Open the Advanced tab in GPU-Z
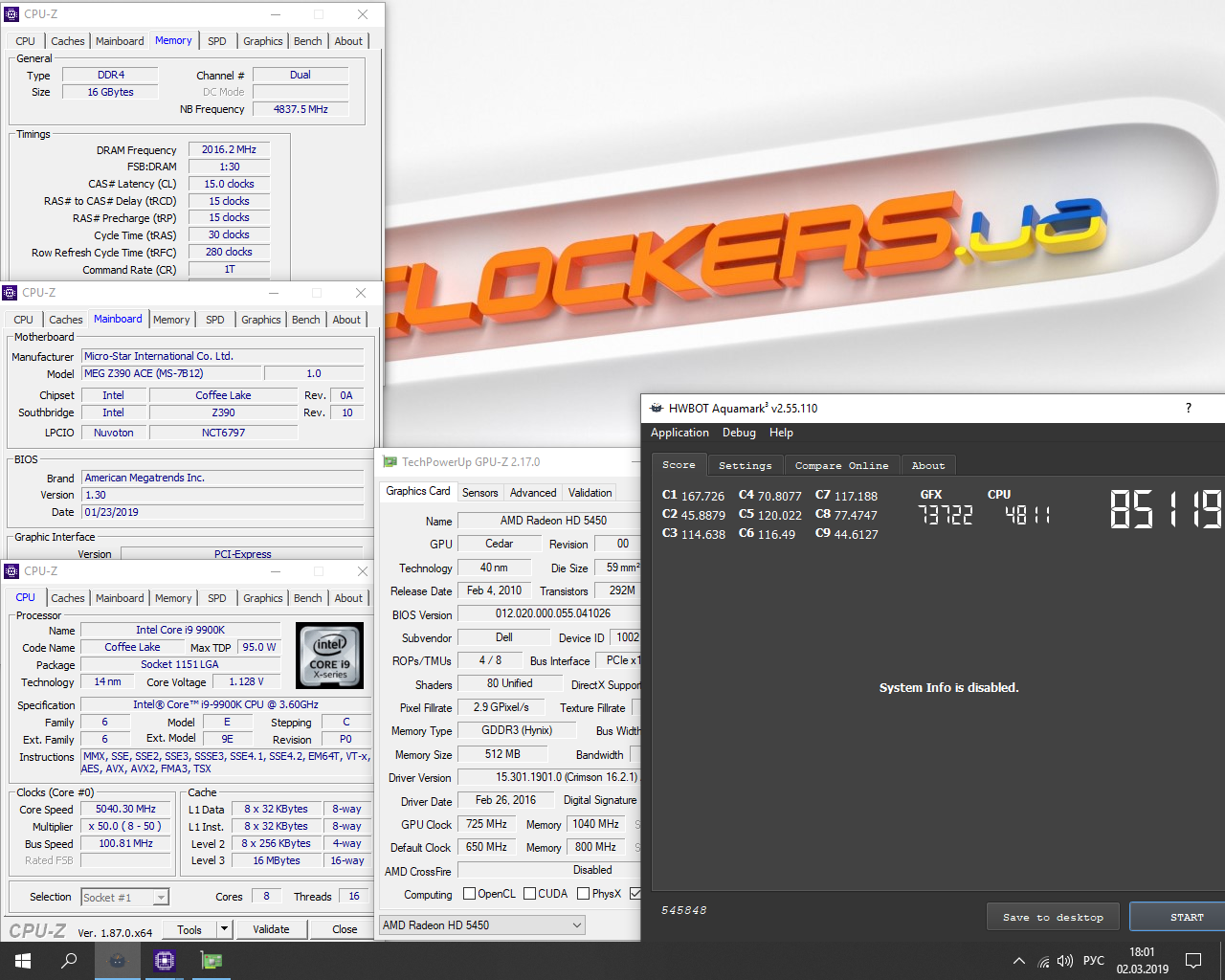This screenshot has width=1225, height=980. [x=533, y=493]
